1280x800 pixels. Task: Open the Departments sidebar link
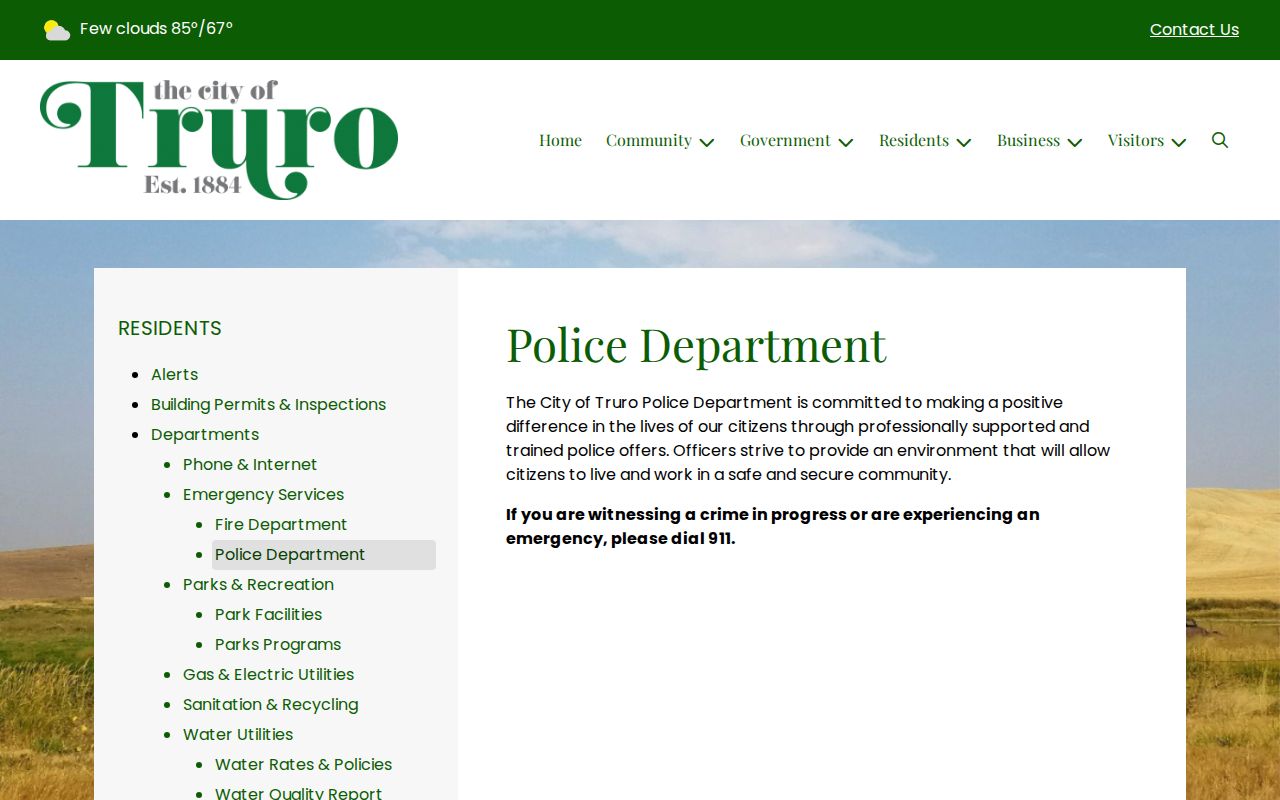coord(205,434)
